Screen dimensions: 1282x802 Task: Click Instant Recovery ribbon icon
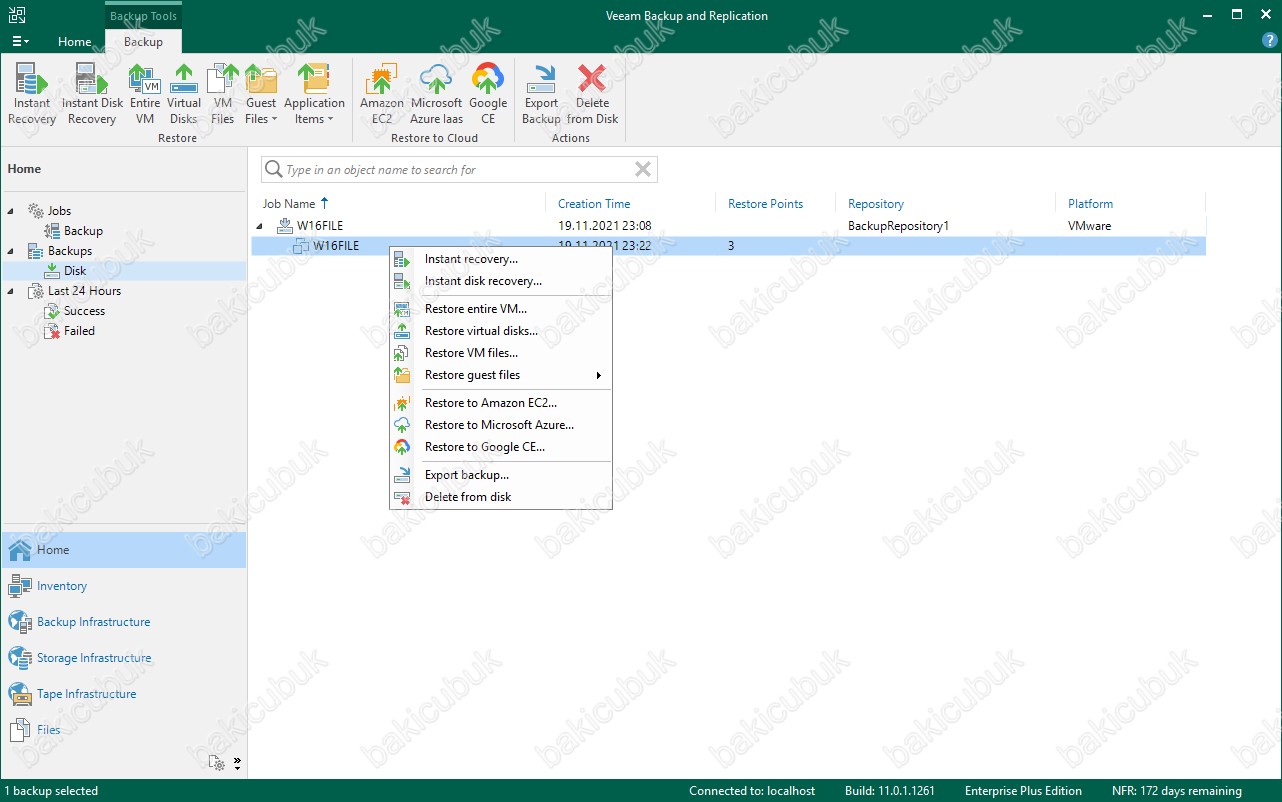32,95
